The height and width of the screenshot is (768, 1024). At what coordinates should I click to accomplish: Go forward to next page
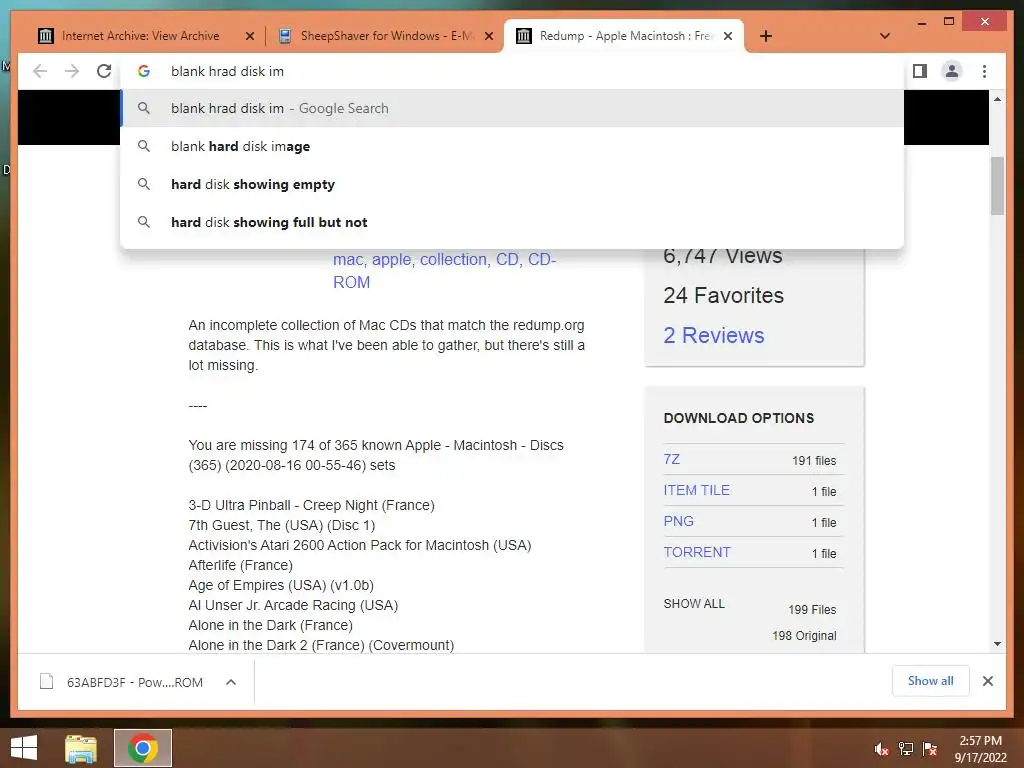pyautogui.click(x=72, y=71)
